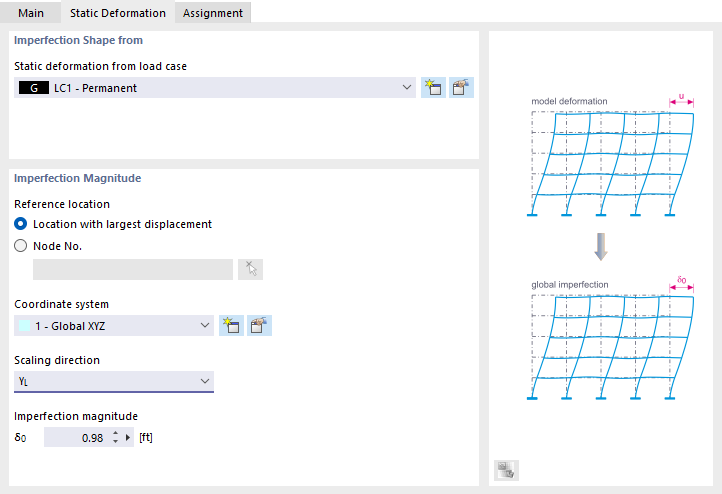722x494 pixels.
Task: Click pick node in graphic icon
Action: [250, 269]
